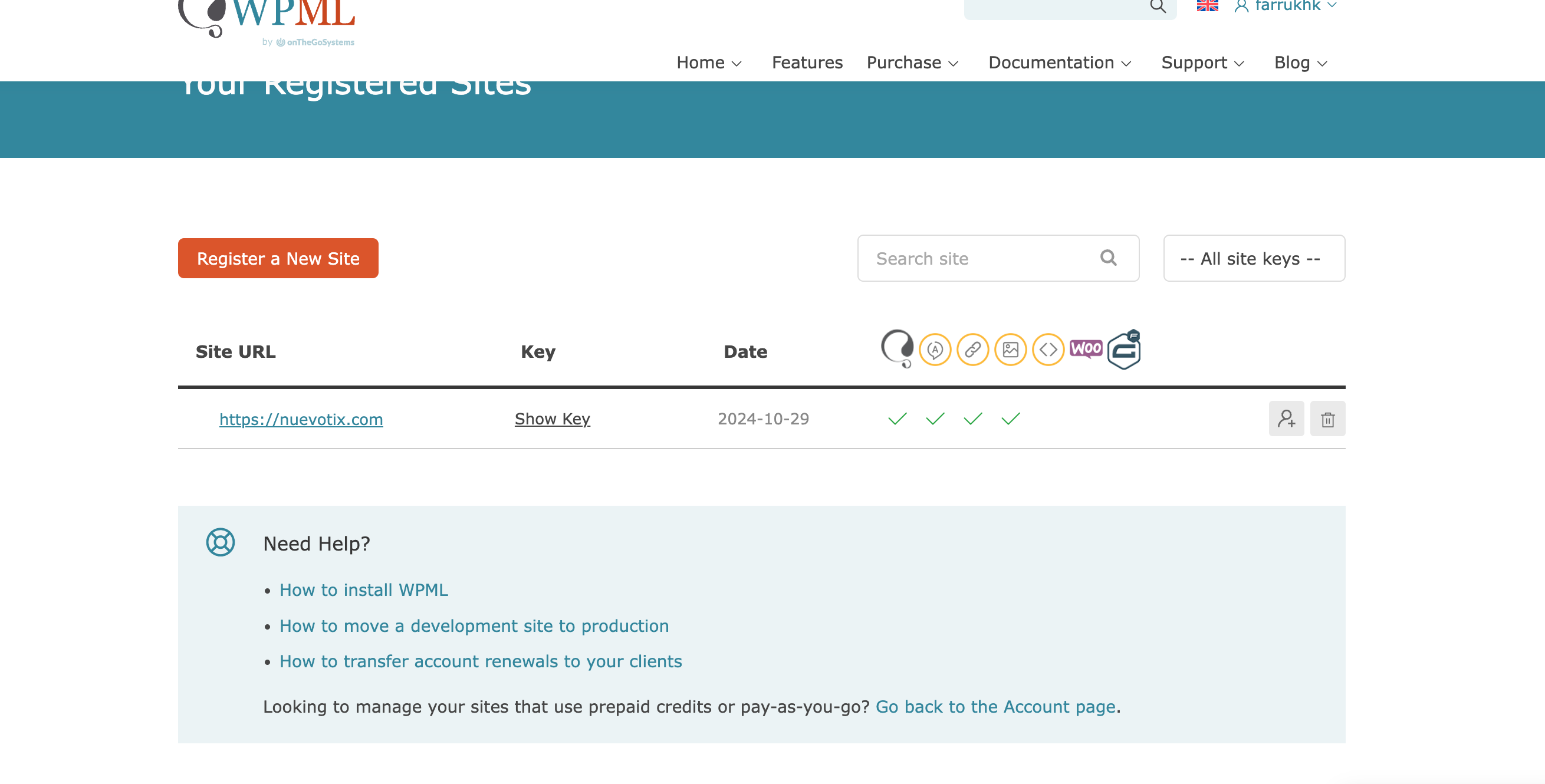Click the chain-link Sticky Links icon
1545x784 pixels.
click(x=973, y=350)
